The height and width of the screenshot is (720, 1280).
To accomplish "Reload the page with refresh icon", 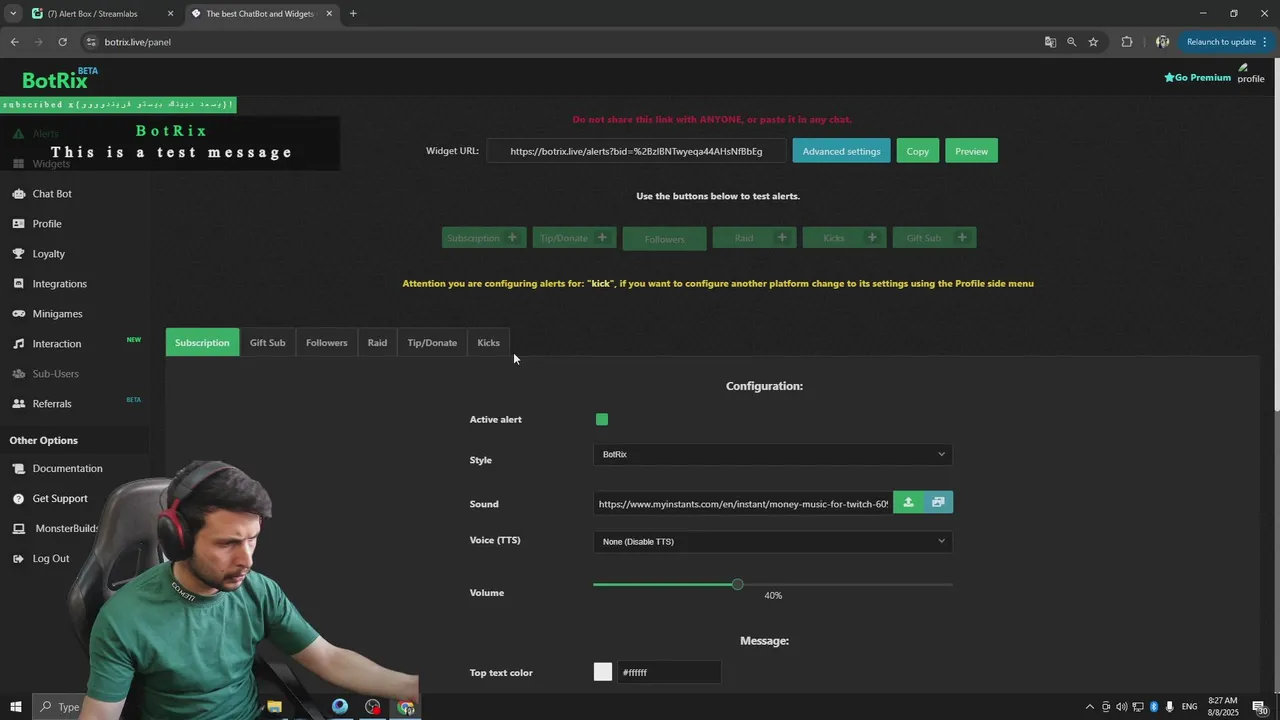I will (62, 42).
